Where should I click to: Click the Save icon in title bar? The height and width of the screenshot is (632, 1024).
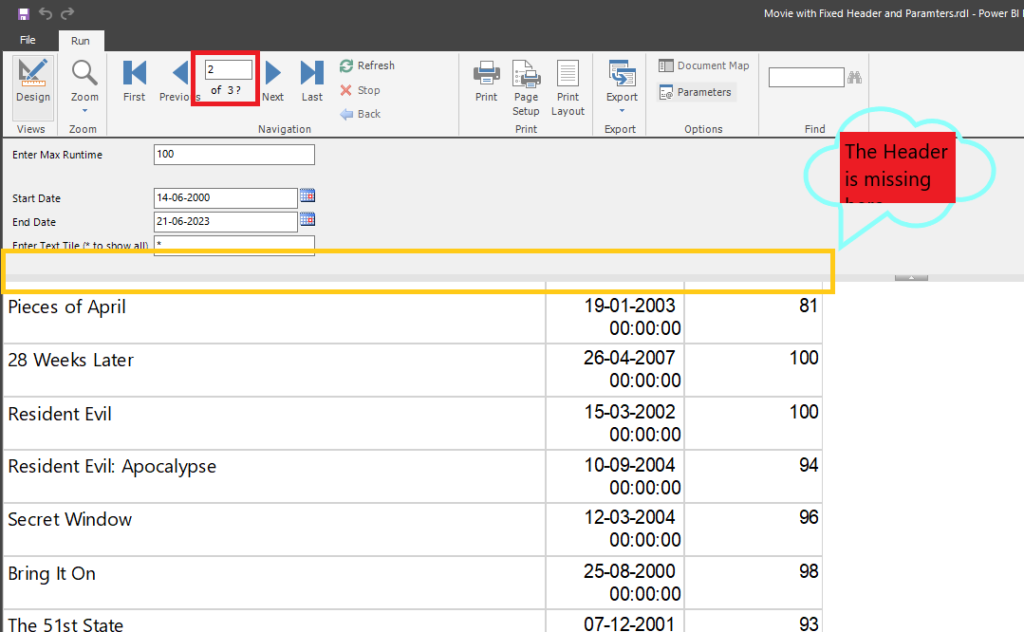pyautogui.click(x=24, y=14)
